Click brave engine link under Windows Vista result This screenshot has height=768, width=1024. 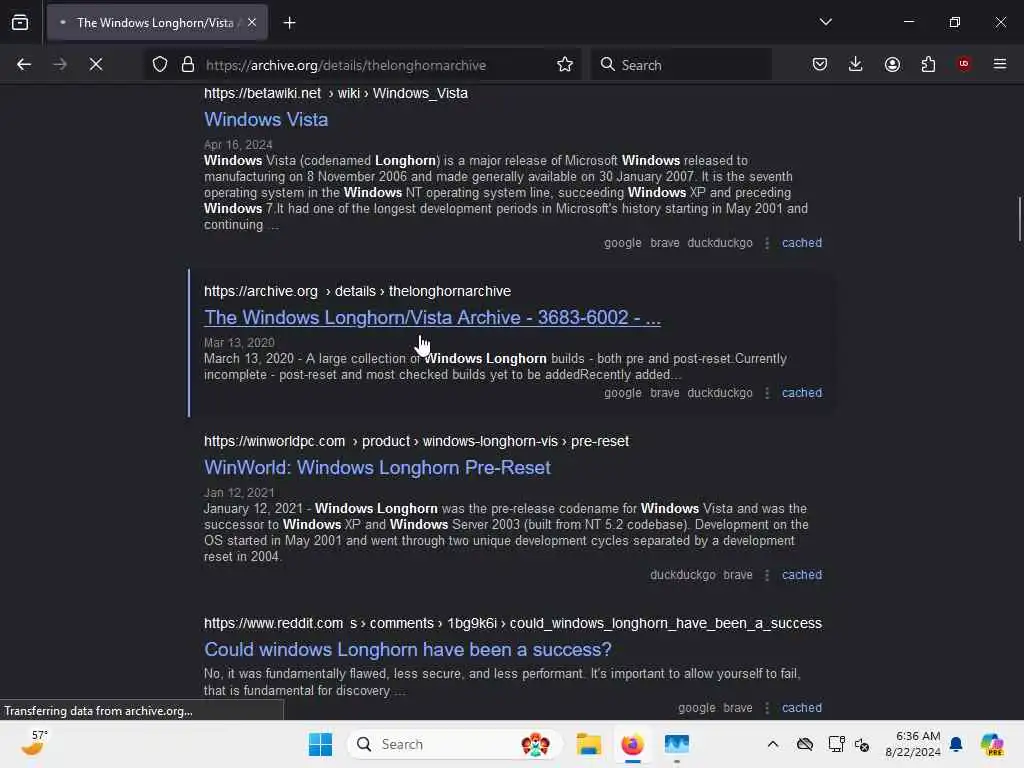click(665, 243)
